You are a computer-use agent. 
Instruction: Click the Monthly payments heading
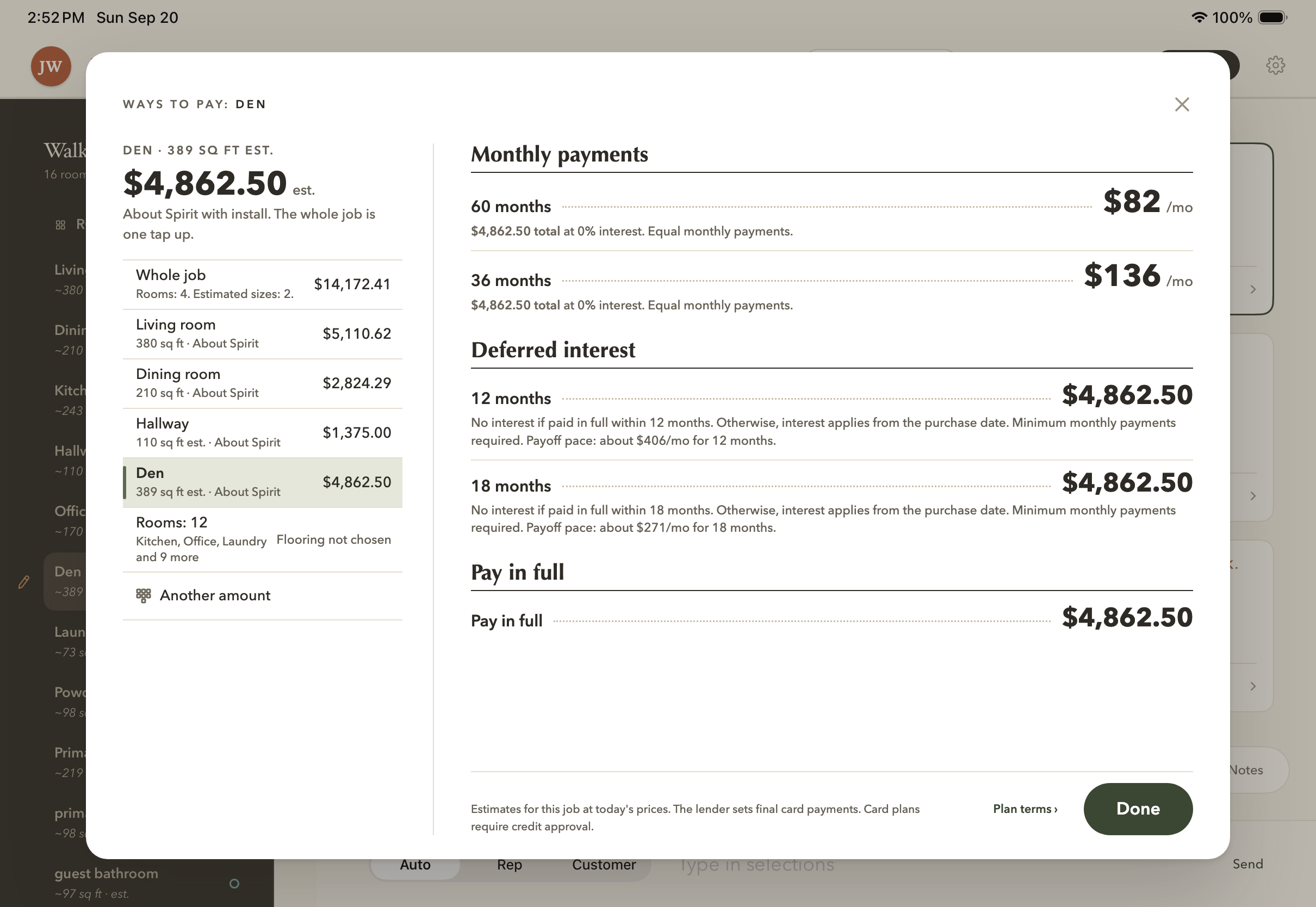click(559, 154)
